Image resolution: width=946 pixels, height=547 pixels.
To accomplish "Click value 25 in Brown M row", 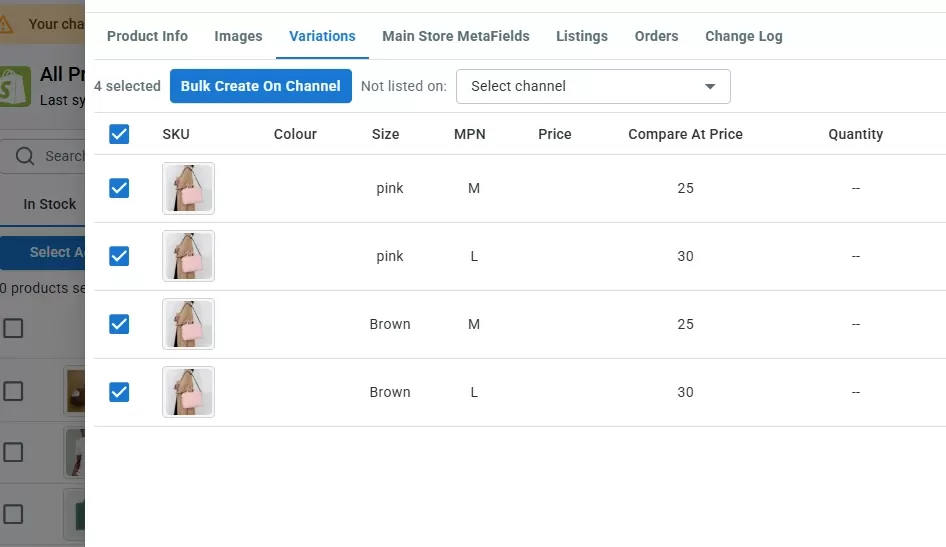I will coord(685,324).
